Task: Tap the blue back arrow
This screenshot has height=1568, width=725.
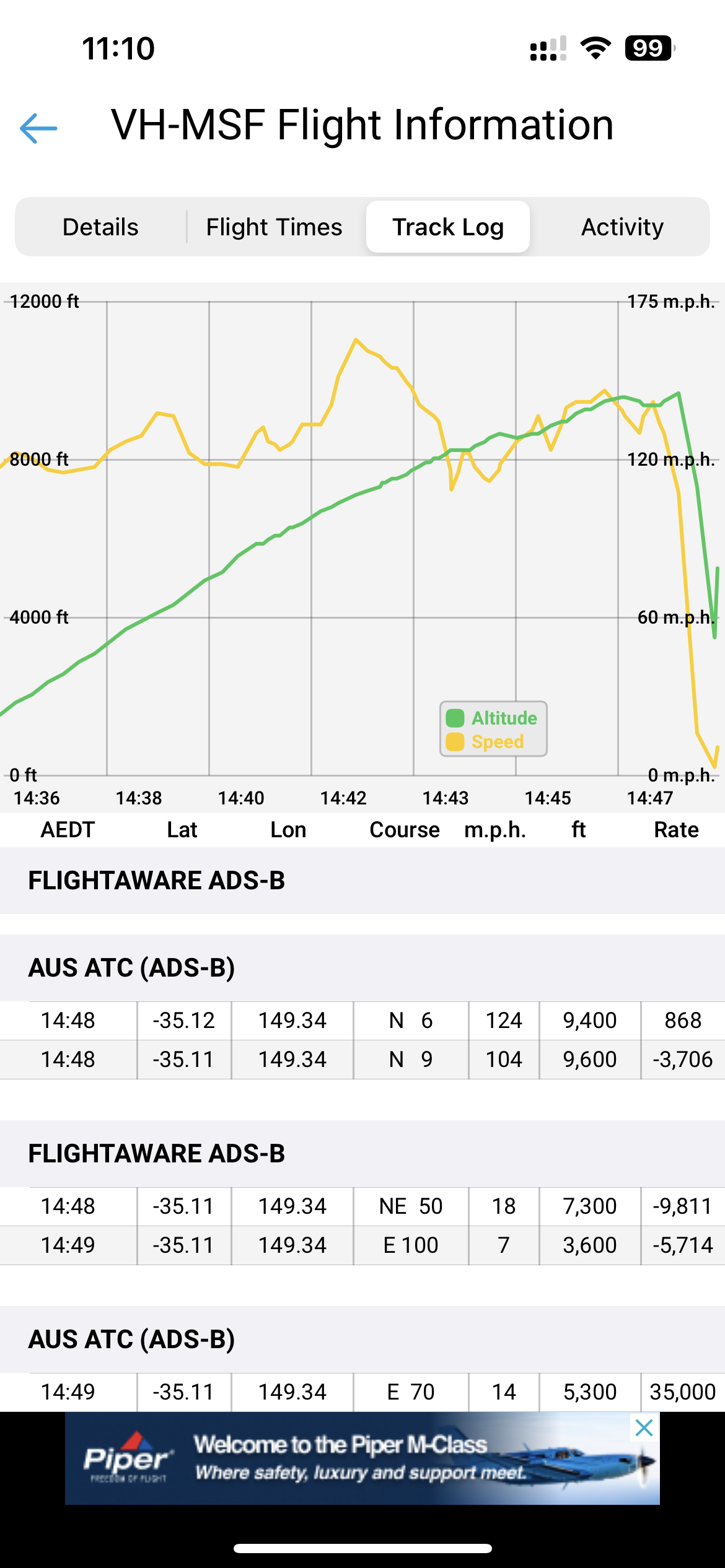Action: [38, 128]
